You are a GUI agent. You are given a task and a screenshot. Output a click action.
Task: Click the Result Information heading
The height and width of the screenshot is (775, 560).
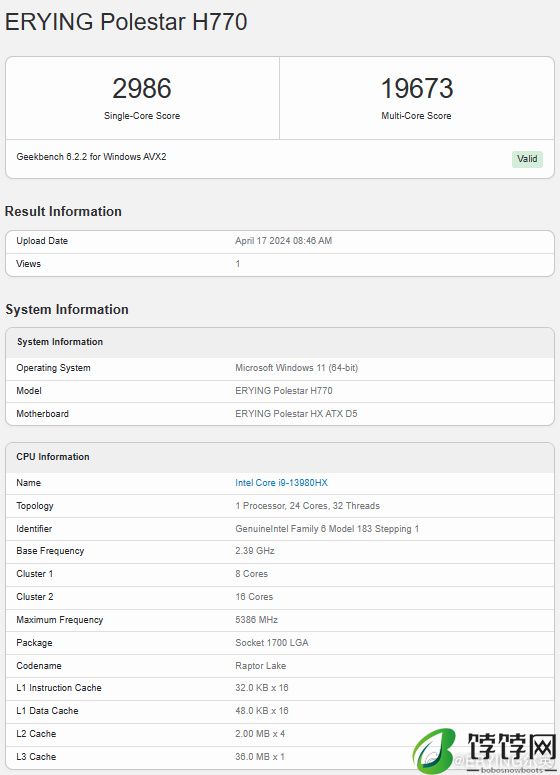pyautogui.click(x=63, y=211)
